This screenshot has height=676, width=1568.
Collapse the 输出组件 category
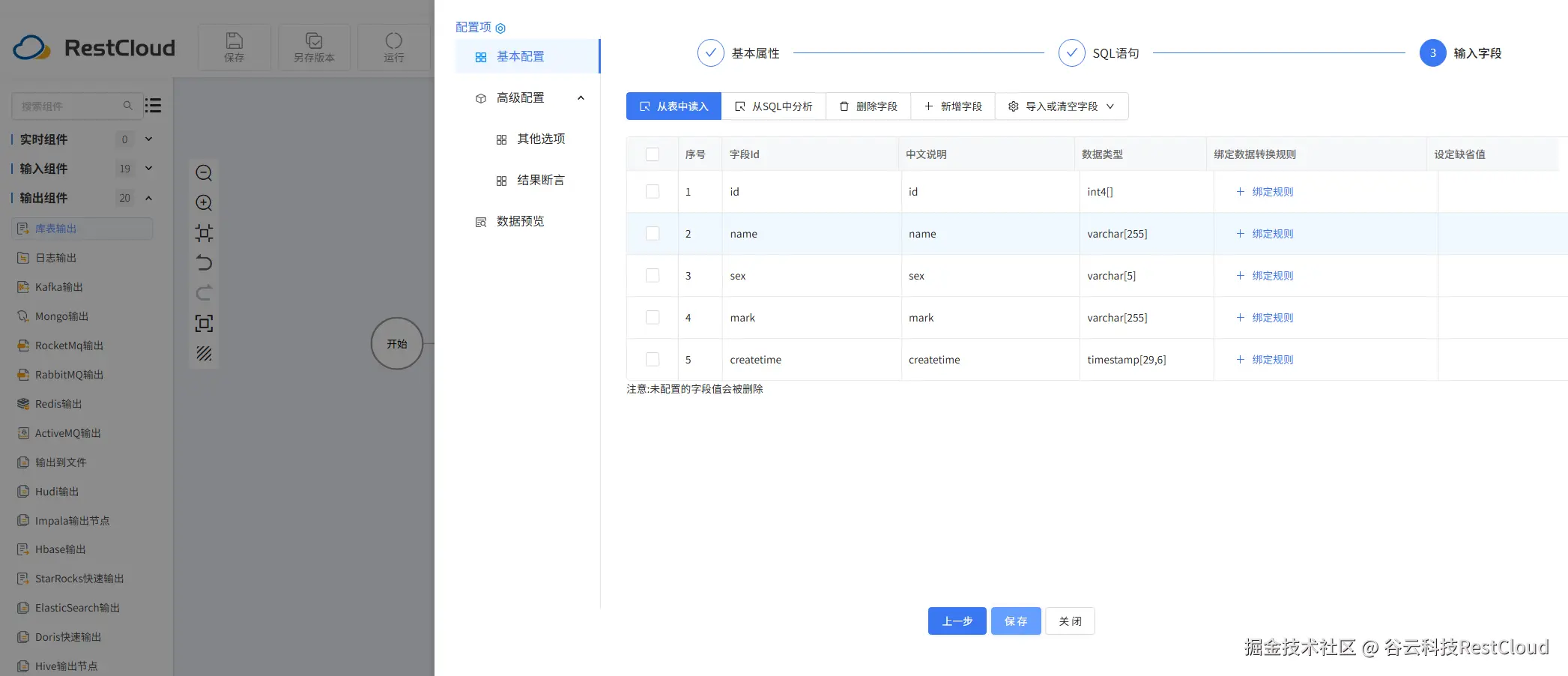pyautogui.click(x=148, y=198)
